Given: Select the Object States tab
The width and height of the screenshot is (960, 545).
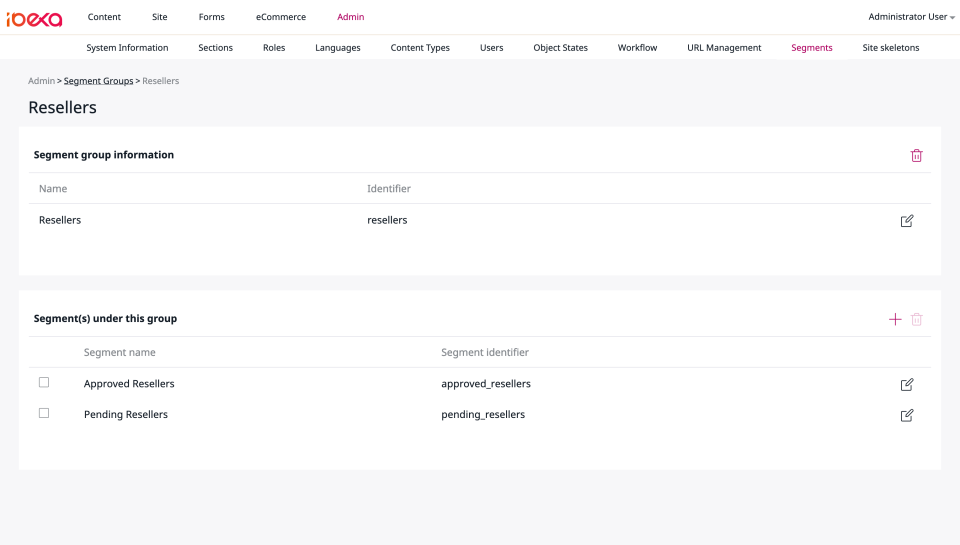Looking at the screenshot, I should [560, 48].
